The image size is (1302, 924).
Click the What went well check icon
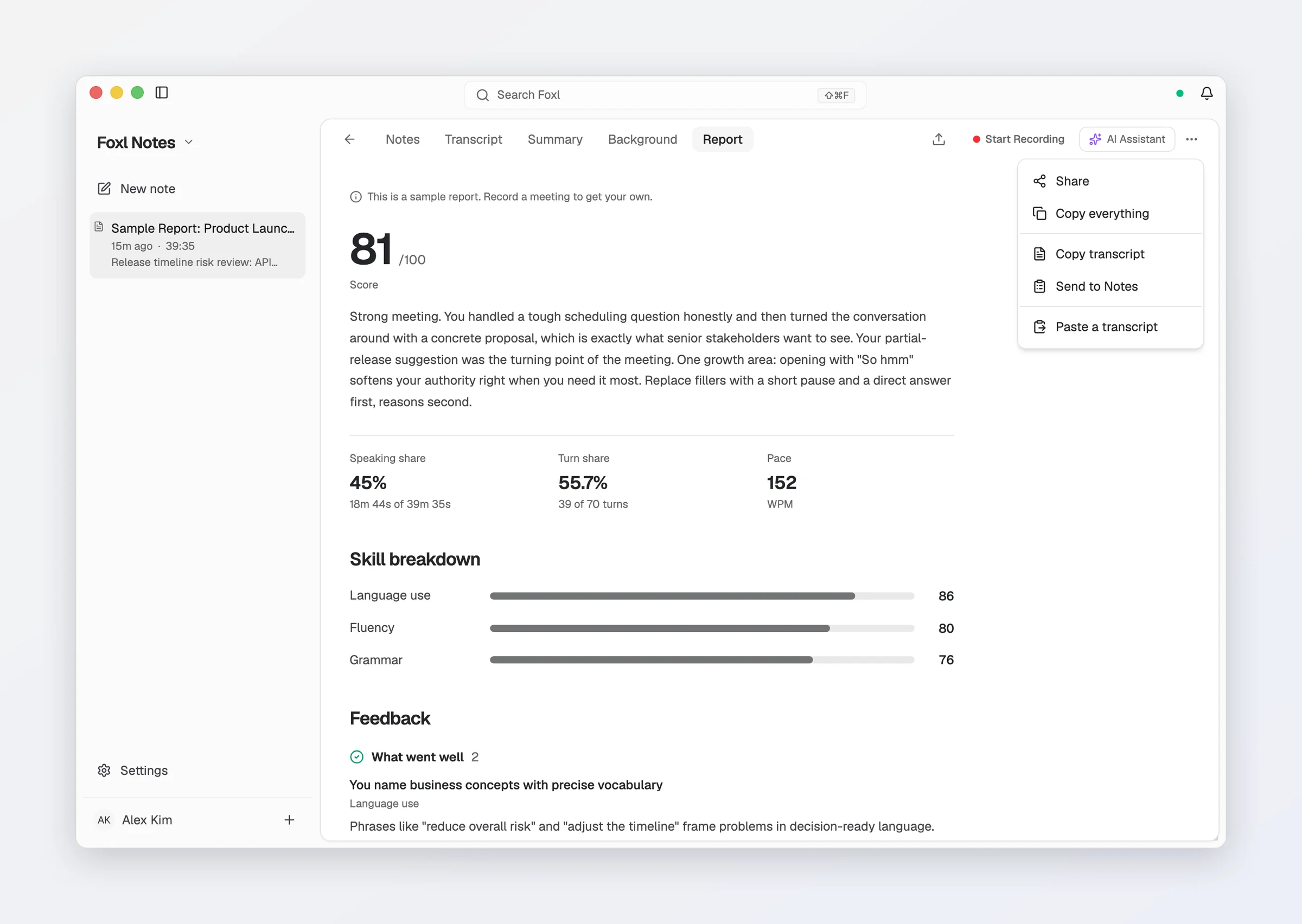357,757
